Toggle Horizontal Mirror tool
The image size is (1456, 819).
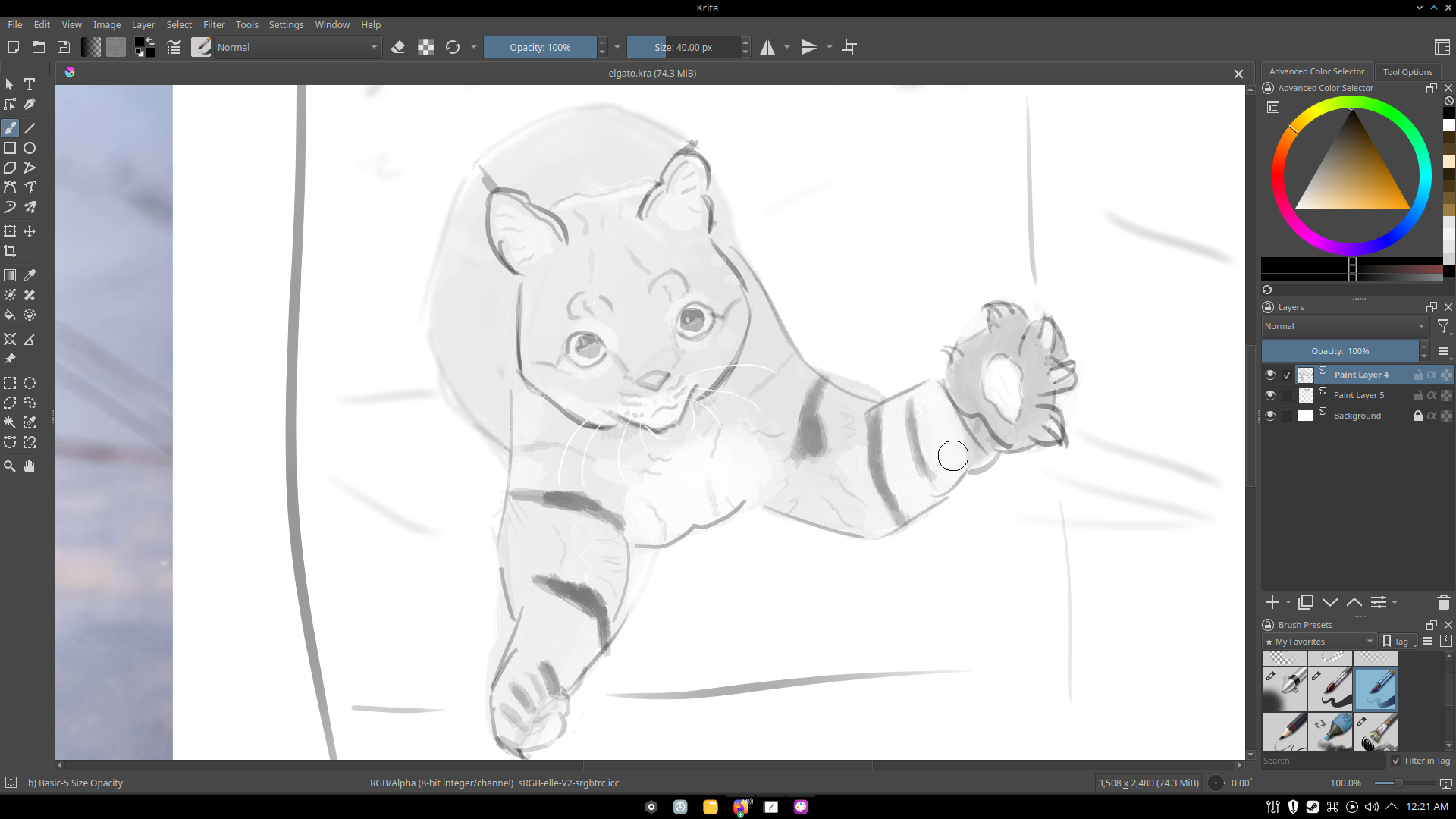point(767,47)
